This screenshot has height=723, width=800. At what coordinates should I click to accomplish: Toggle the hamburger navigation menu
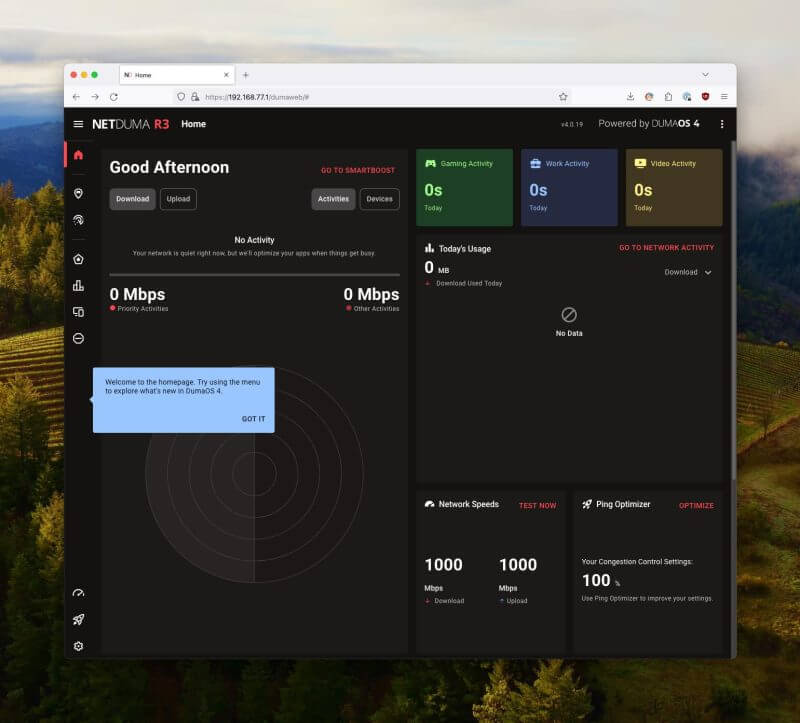coord(78,124)
